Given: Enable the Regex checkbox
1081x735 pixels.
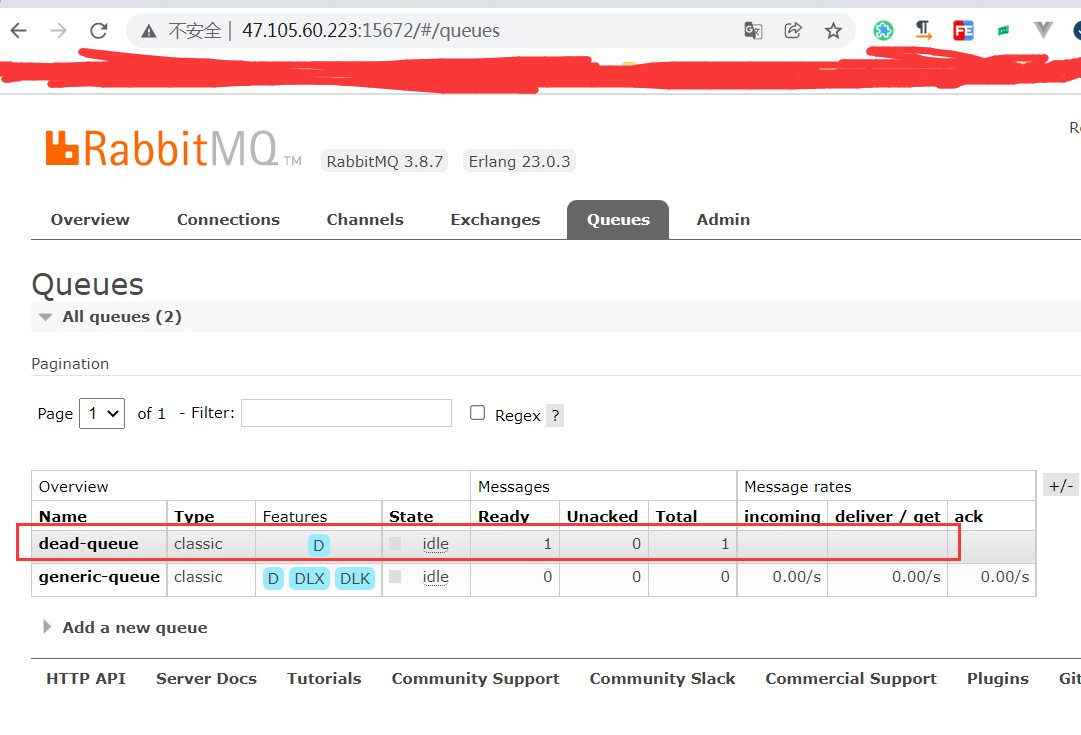Looking at the screenshot, I should [477, 410].
